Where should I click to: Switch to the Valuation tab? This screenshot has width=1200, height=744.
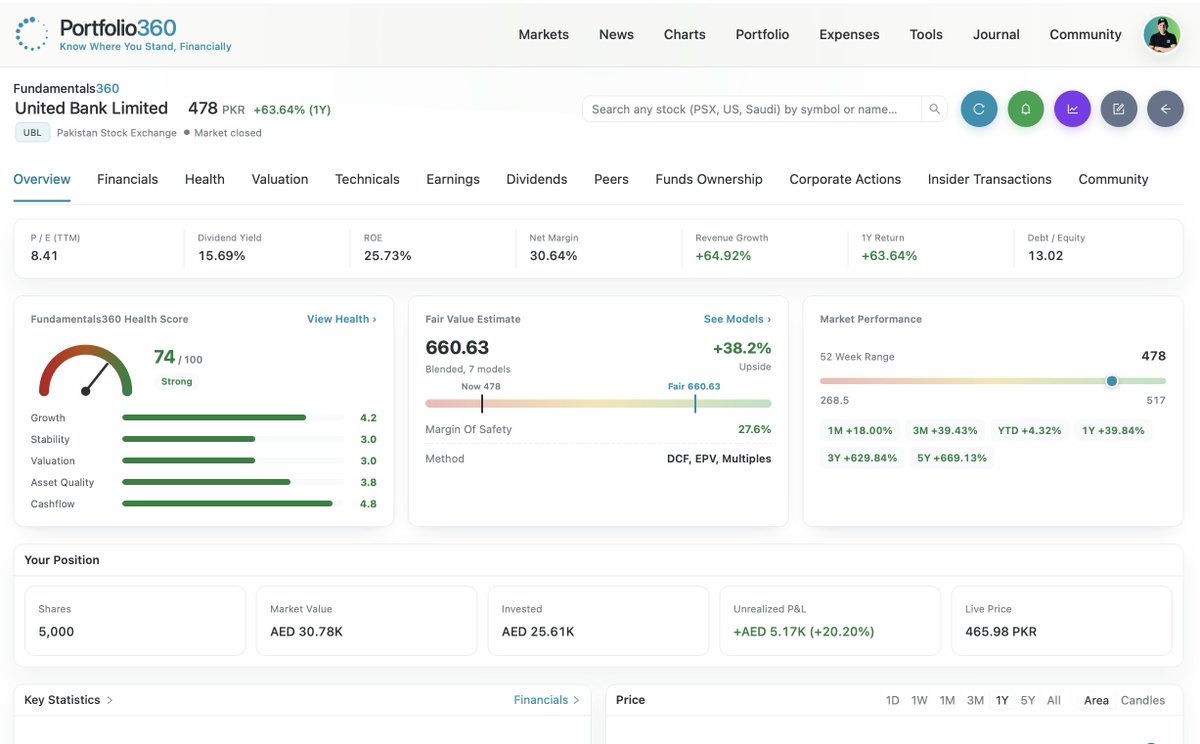pyautogui.click(x=280, y=179)
